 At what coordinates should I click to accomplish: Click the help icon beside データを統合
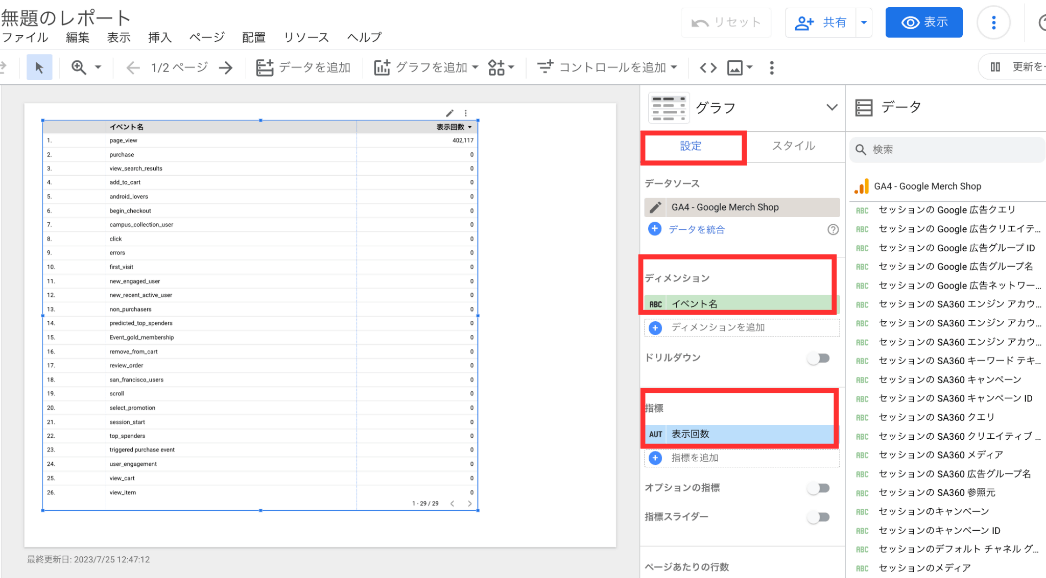(x=833, y=230)
